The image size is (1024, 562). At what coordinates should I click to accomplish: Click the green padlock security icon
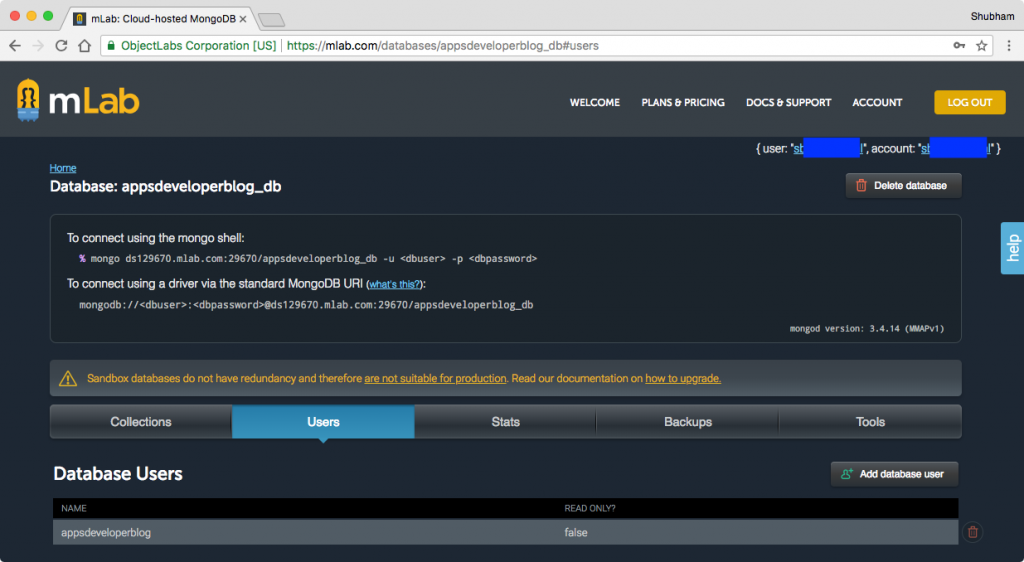point(111,46)
